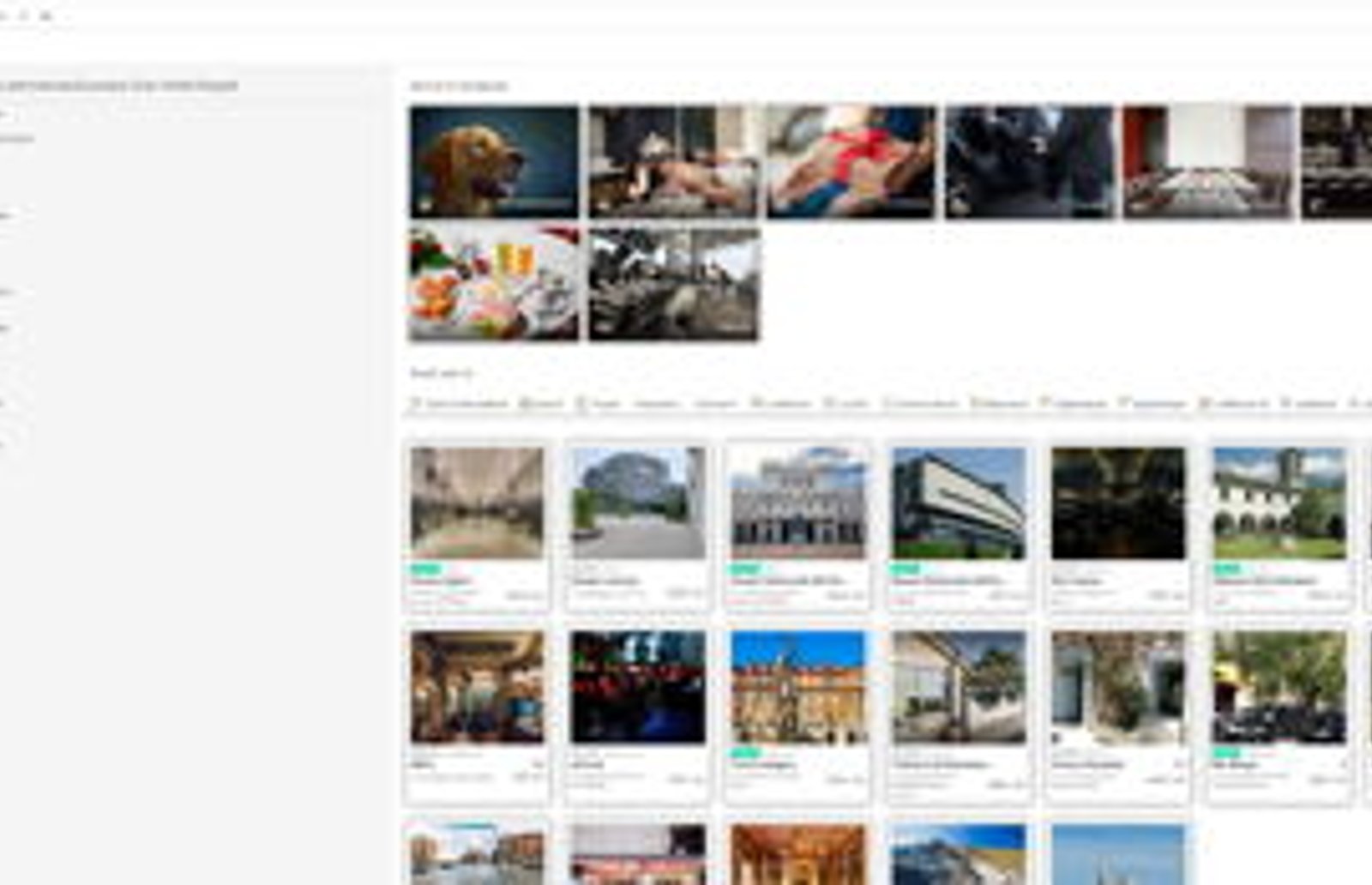This screenshot has height=885, width=1372.
Task: Select the ornate café interior card image
Action: (477, 687)
